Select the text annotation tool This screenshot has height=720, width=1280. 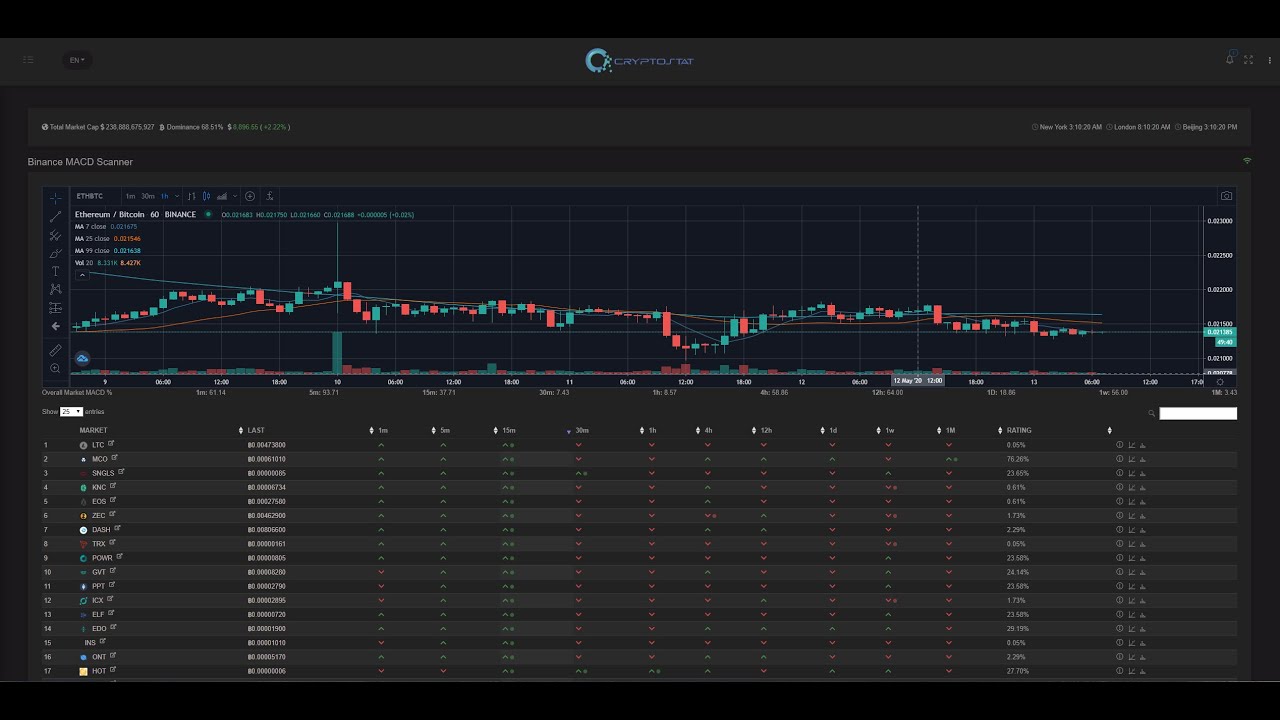[x=55, y=271]
